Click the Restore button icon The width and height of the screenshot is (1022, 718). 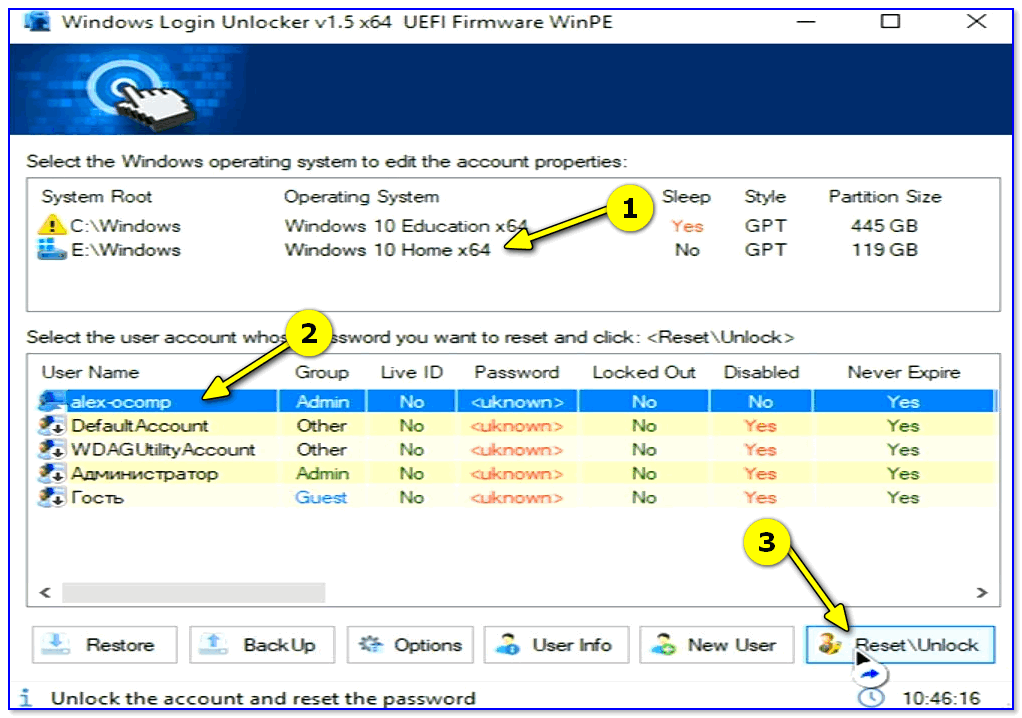tap(57, 645)
